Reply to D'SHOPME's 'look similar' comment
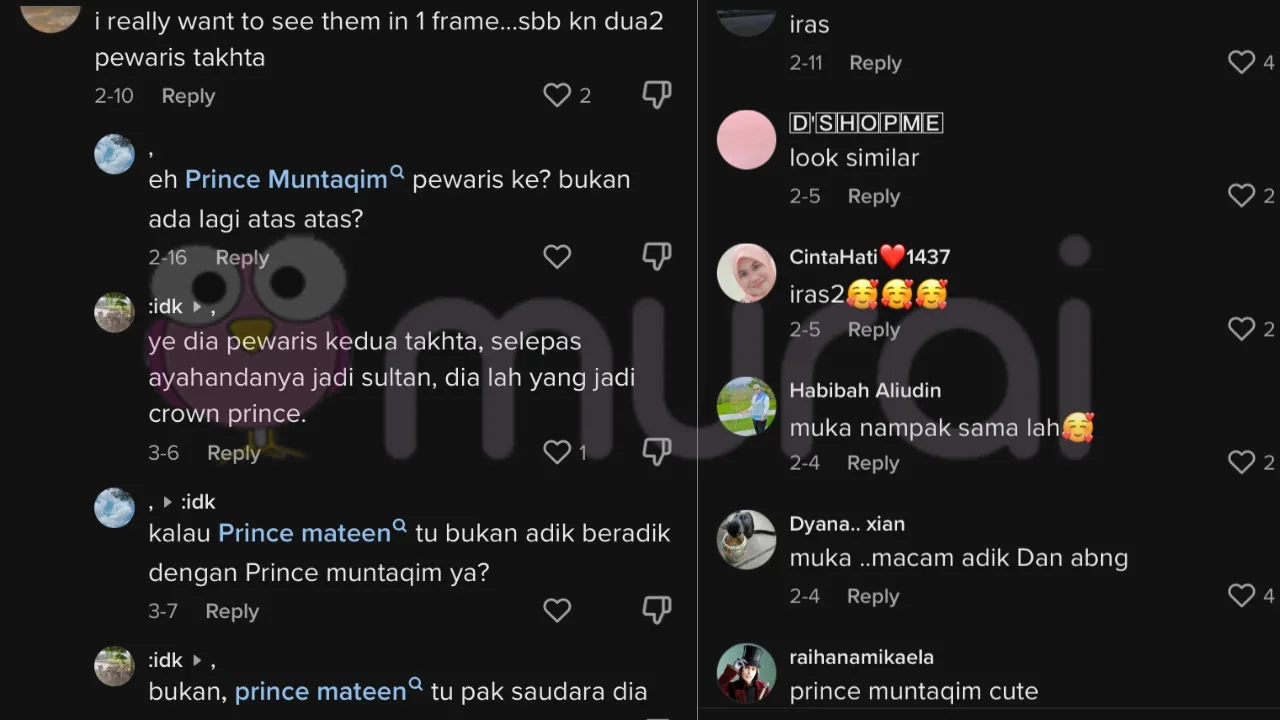This screenshot has height=720, width=1280. (x=874, y=196)
